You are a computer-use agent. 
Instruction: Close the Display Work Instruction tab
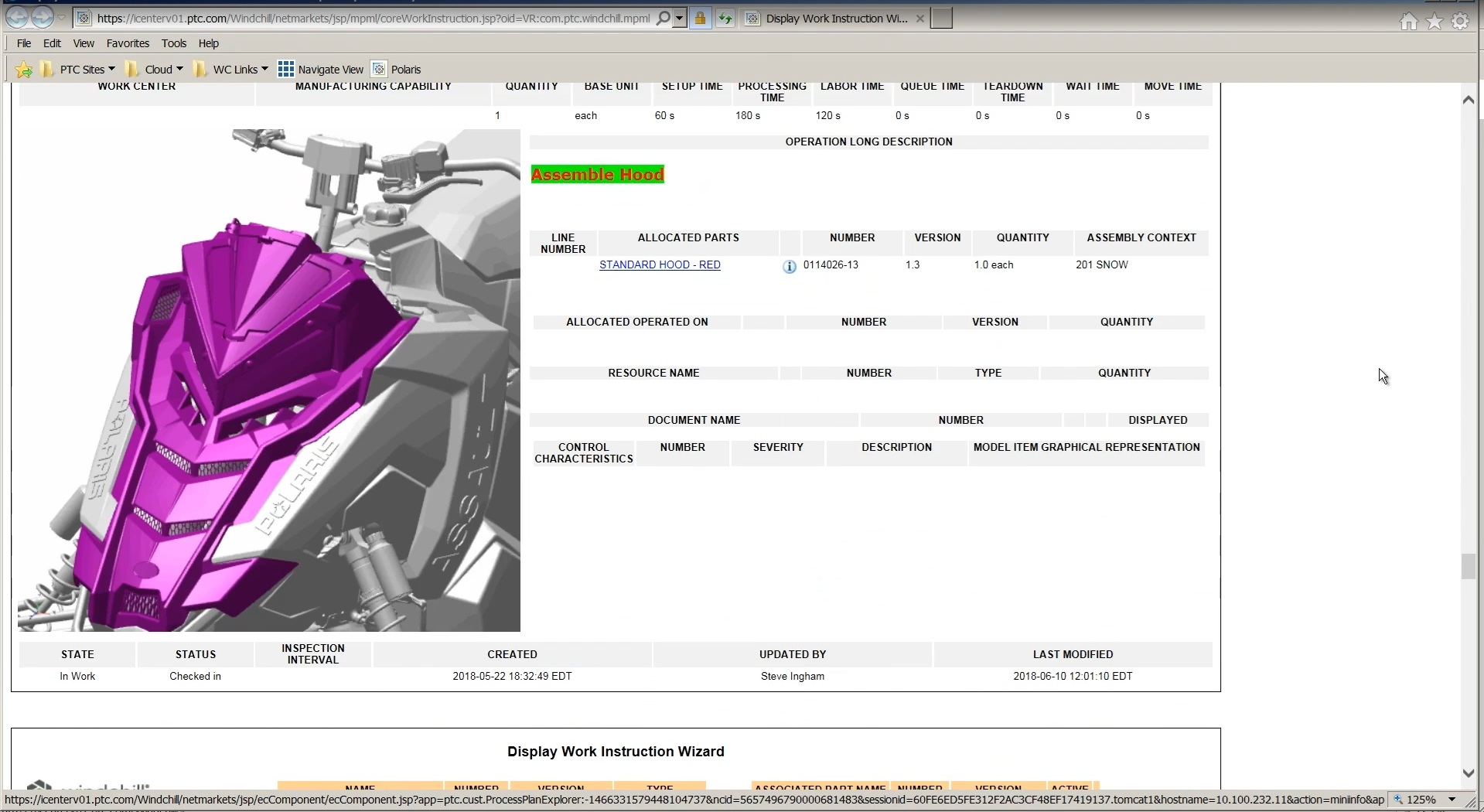pos(919,19)
